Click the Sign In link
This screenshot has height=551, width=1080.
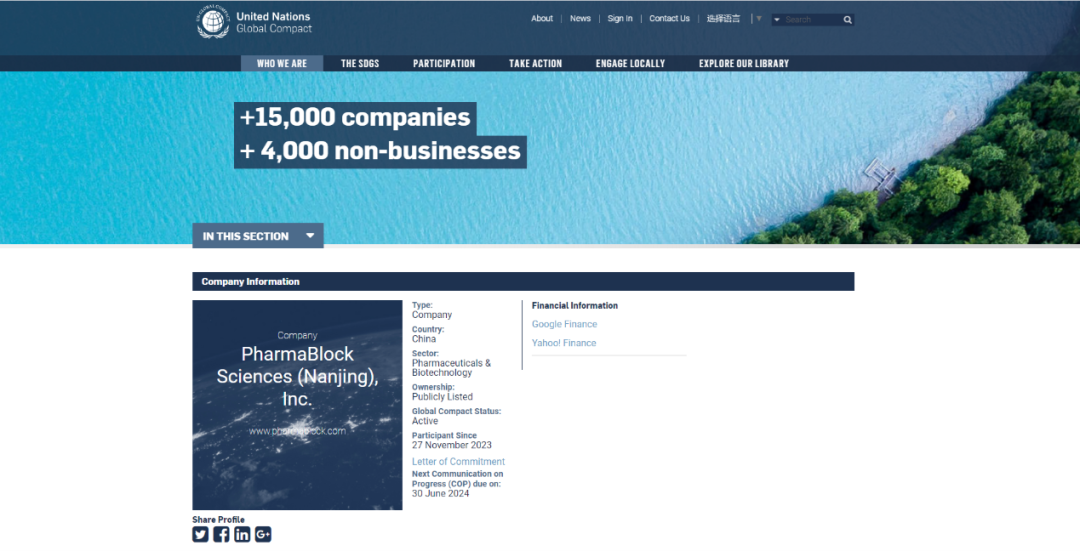(620, 19)
